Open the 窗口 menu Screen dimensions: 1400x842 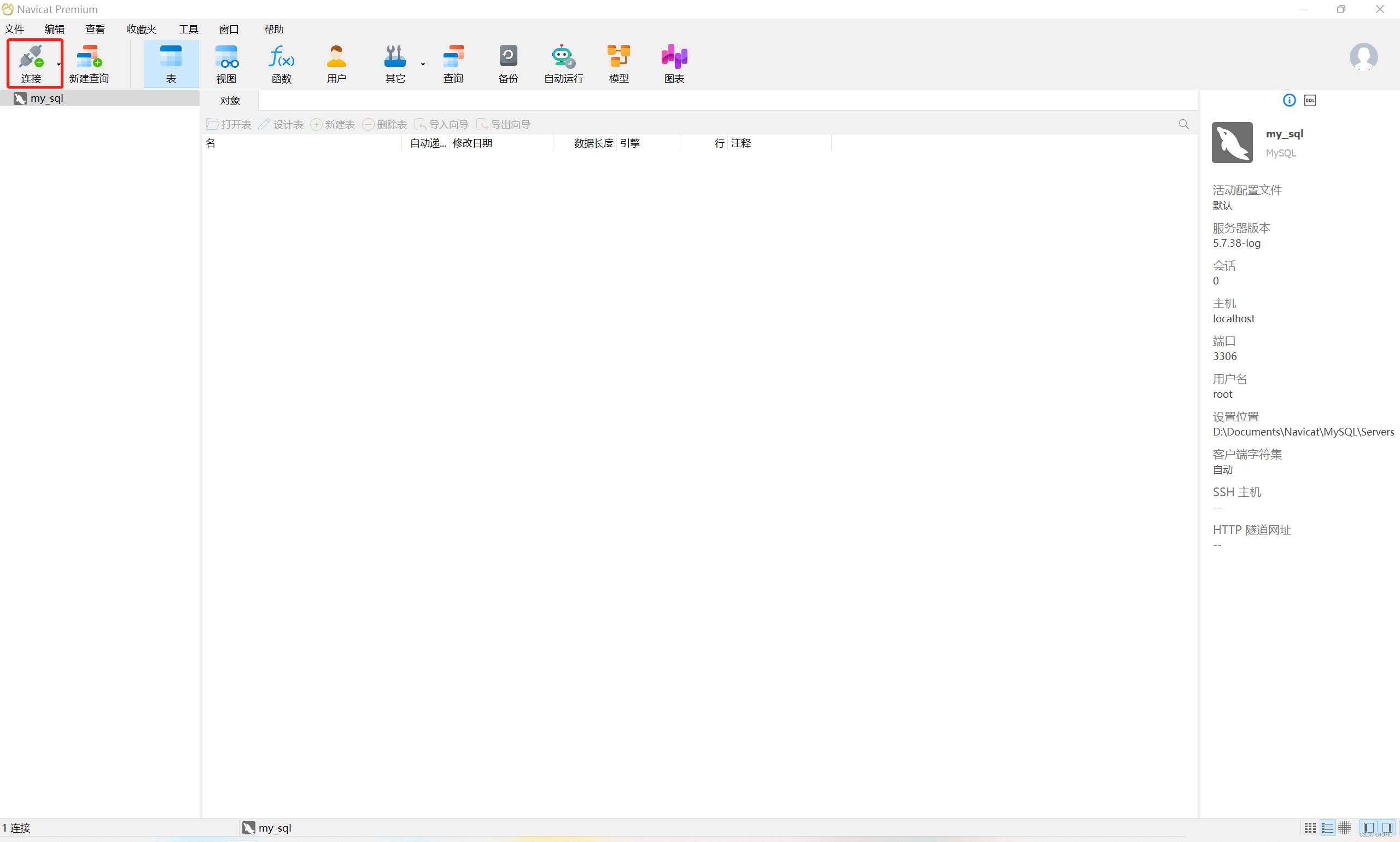[x=229, y=29]
